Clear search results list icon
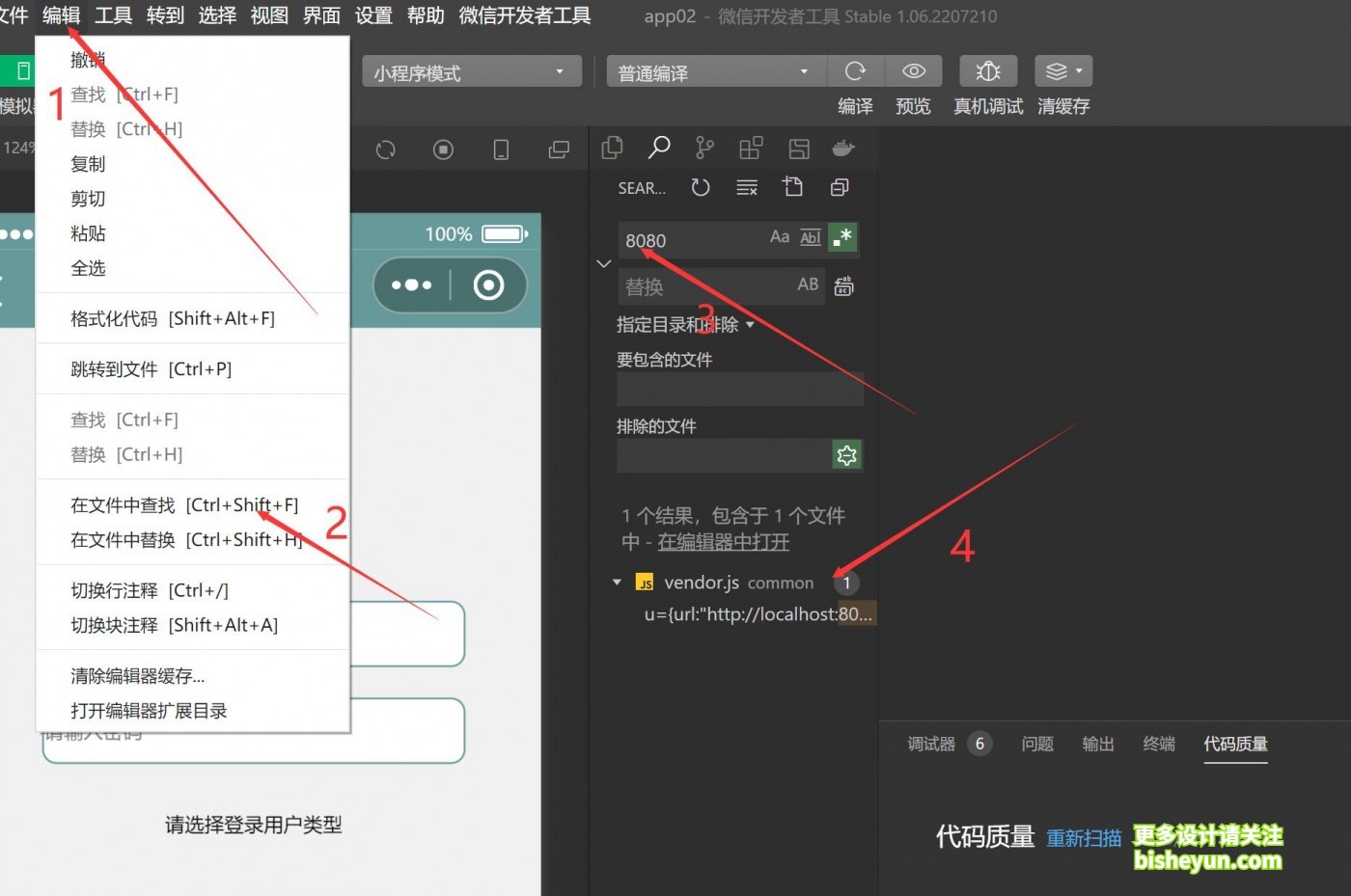The height and width of the screenshot is (896, 1351). (x=747, y=188)
